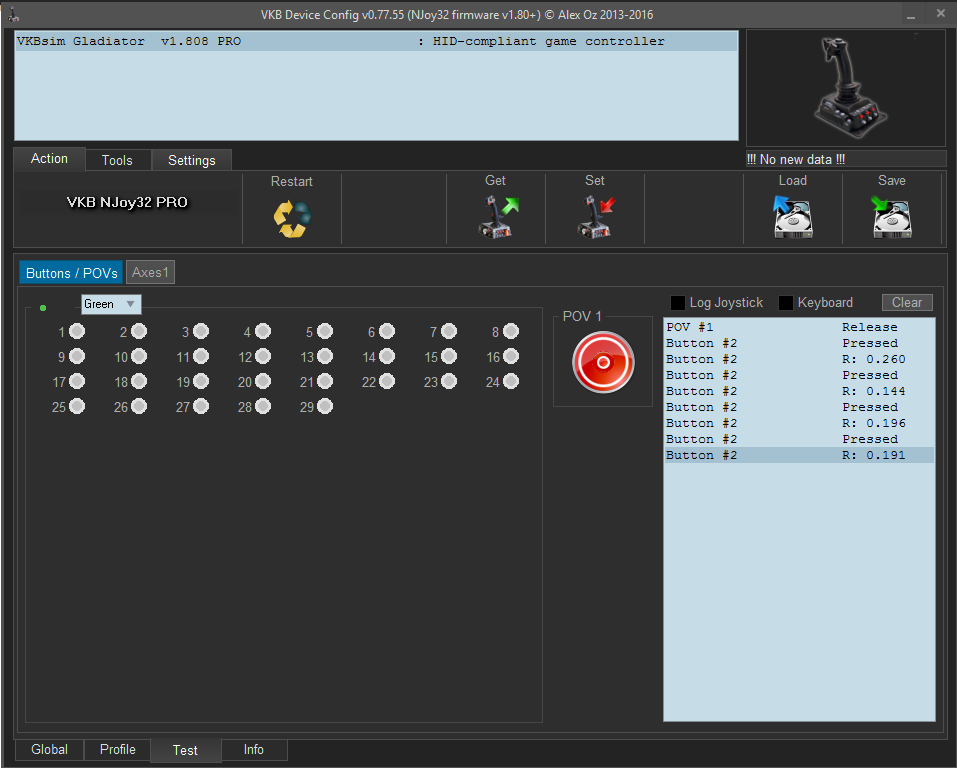Viewport: 957px width, 768px height.
Task: Click button indicator 27
Action: pos(201,407)
